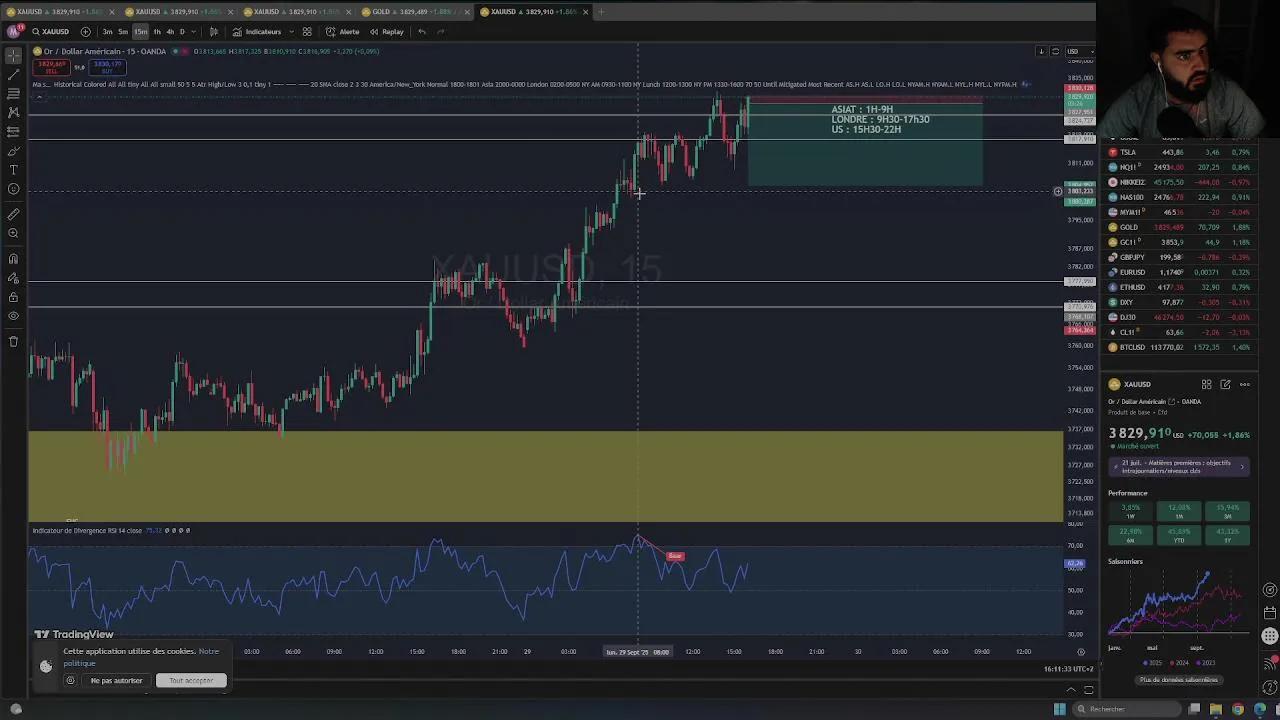This screenshot has height=720, width=1280.
Task: Expand the timeframe interval dropdown arrow
Action: point(193,32)
